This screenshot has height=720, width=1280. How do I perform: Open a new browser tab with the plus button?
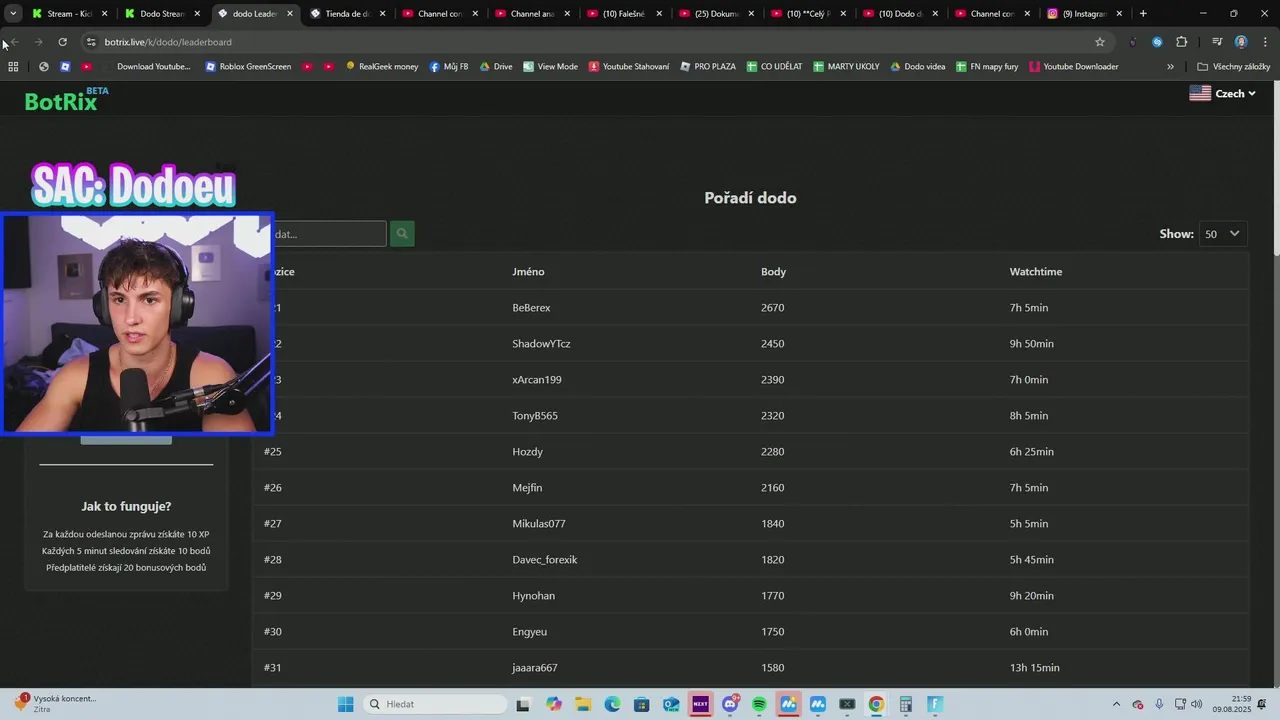coord(1143,14)
